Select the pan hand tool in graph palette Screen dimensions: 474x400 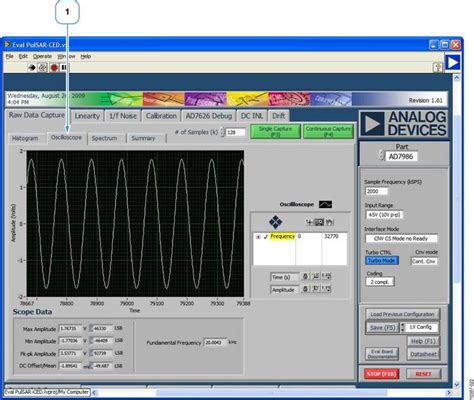(329, 222)
